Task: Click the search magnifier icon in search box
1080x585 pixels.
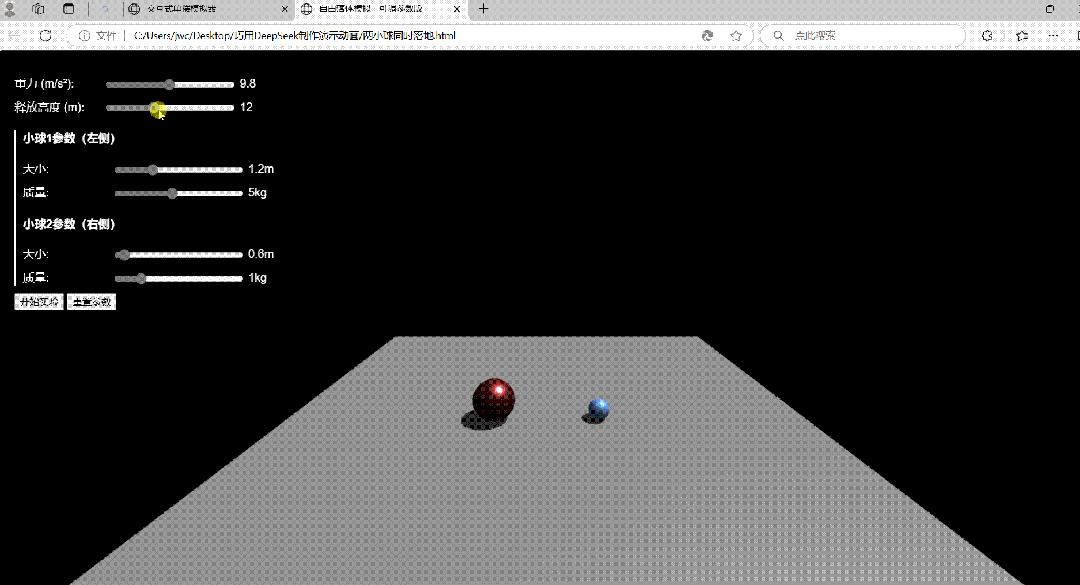Action: [x=778, y=35]
